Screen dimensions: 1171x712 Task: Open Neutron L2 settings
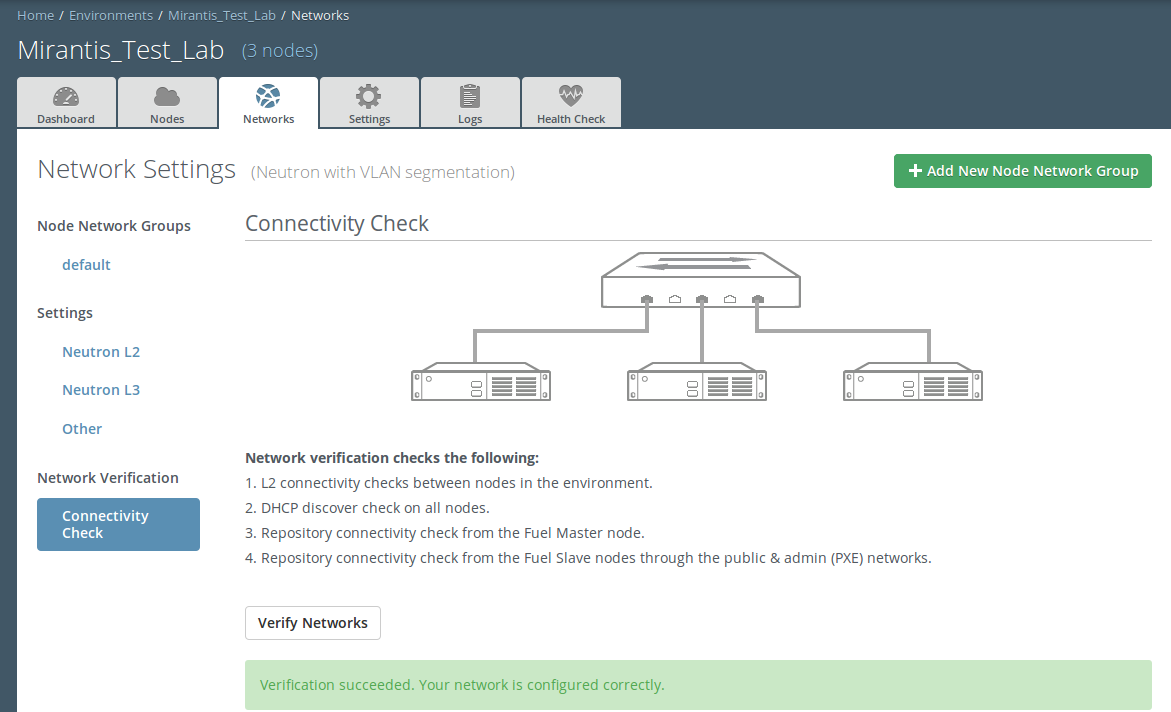101,352
